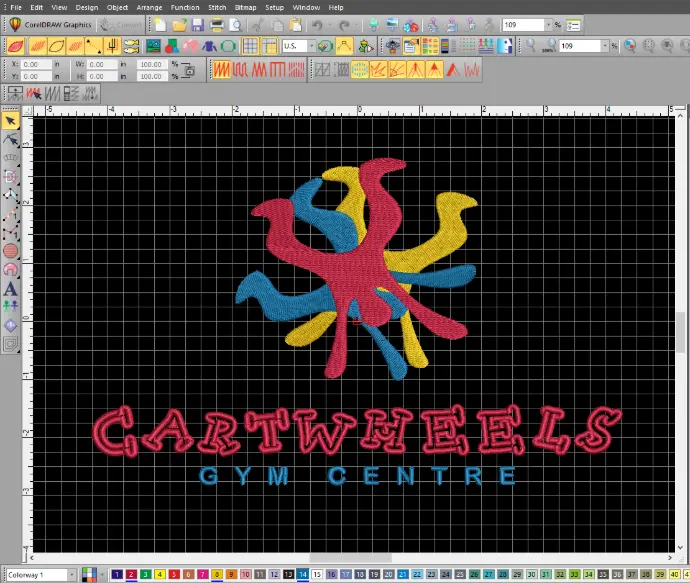This screenshot has width=690, height=583.
Task: Click the CorelDRAW Graphics mode button
Action: pos(50,24)
